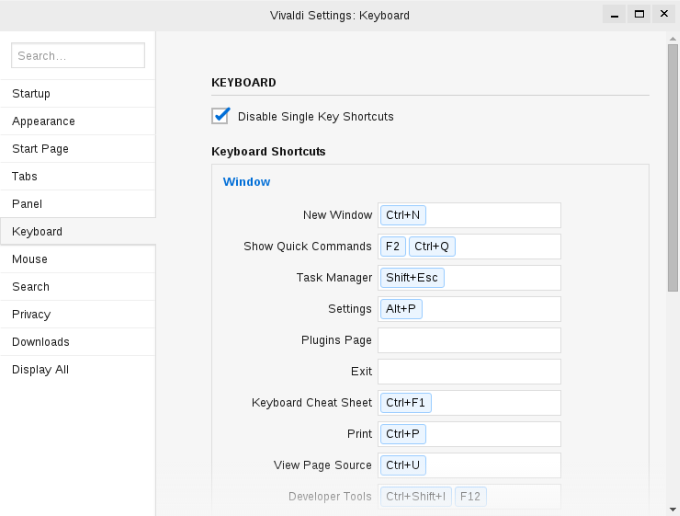Screen dimensions: 680x516
Task: Open the Start Page settings section
Action: pos(78,149)
